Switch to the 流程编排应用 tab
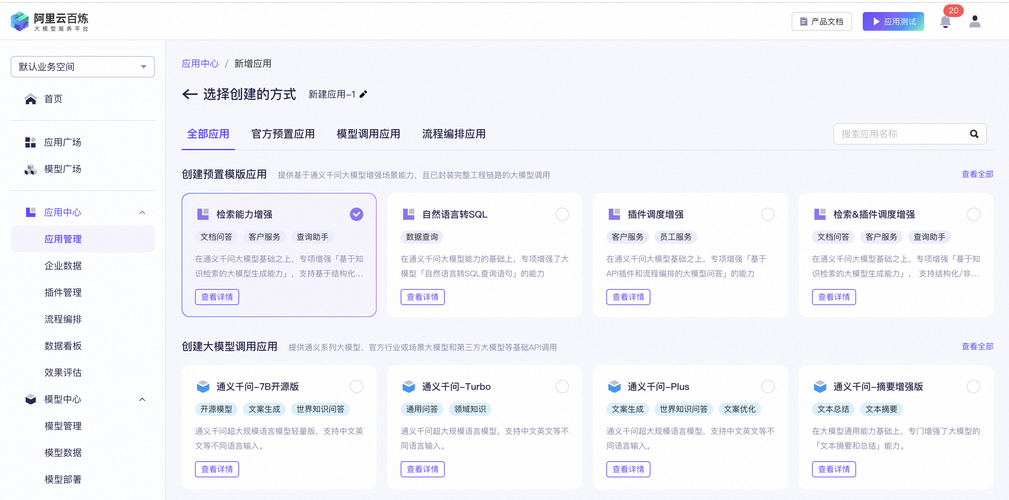 tap(454, 134)
